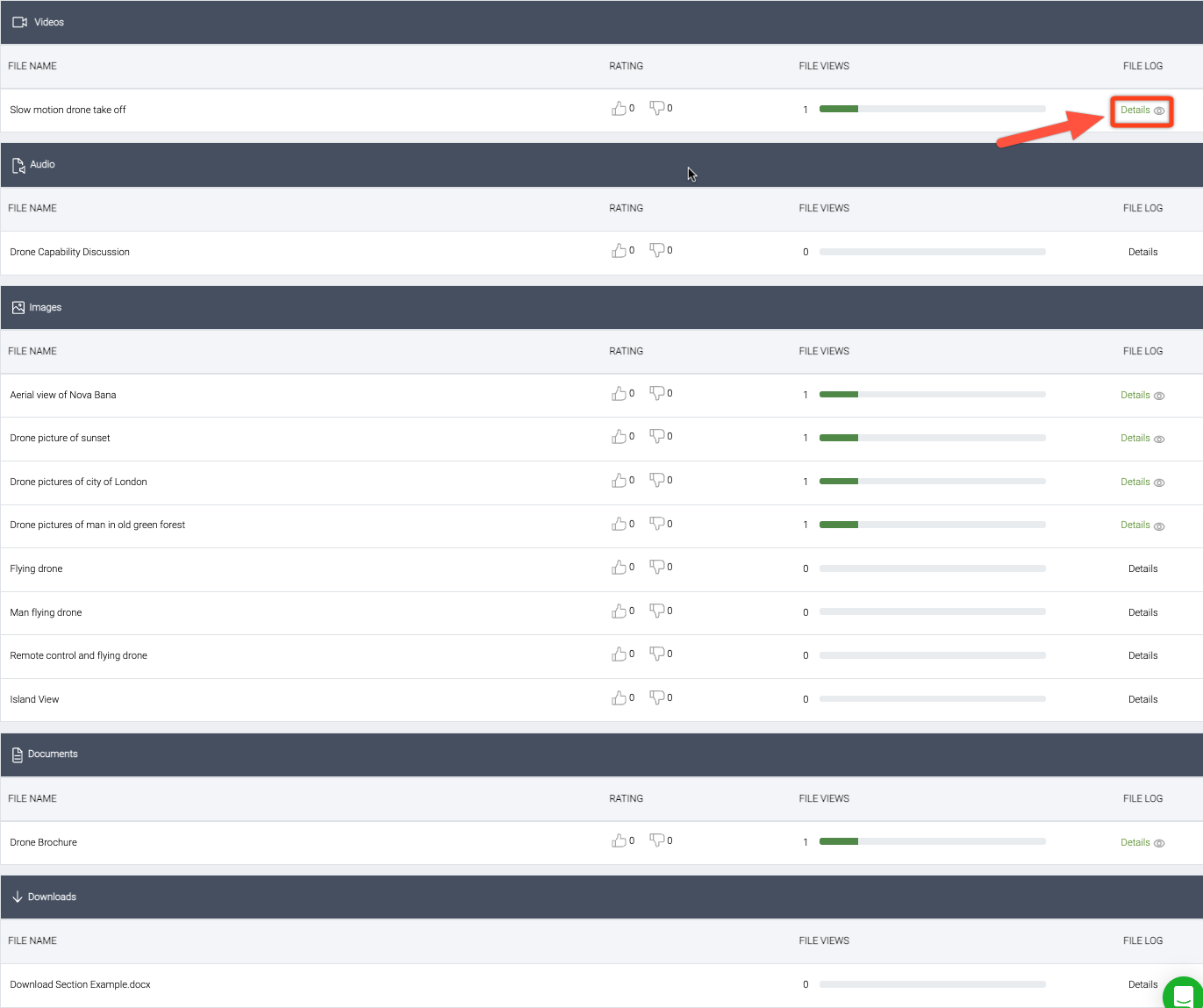This screenshot has width=1203, height=1008.
Task: Thumbs down the Island View image
Action: point(656,697)
